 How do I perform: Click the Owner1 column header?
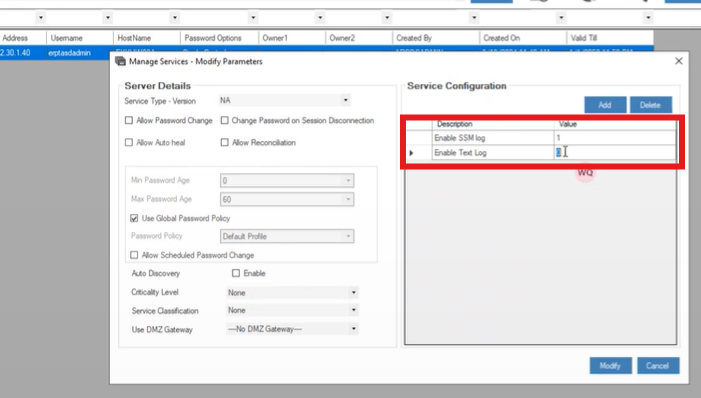pos(292,38)
